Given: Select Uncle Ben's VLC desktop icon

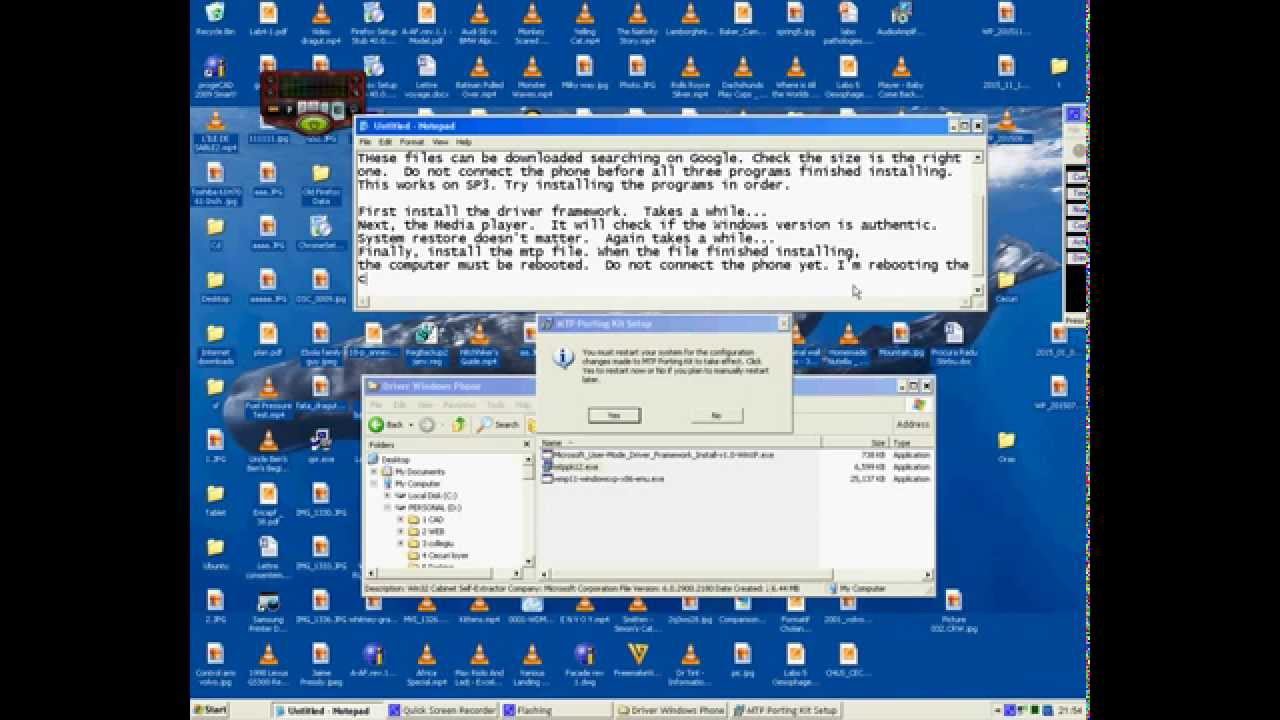Looking at the screenshot, I should pos(268,453).
